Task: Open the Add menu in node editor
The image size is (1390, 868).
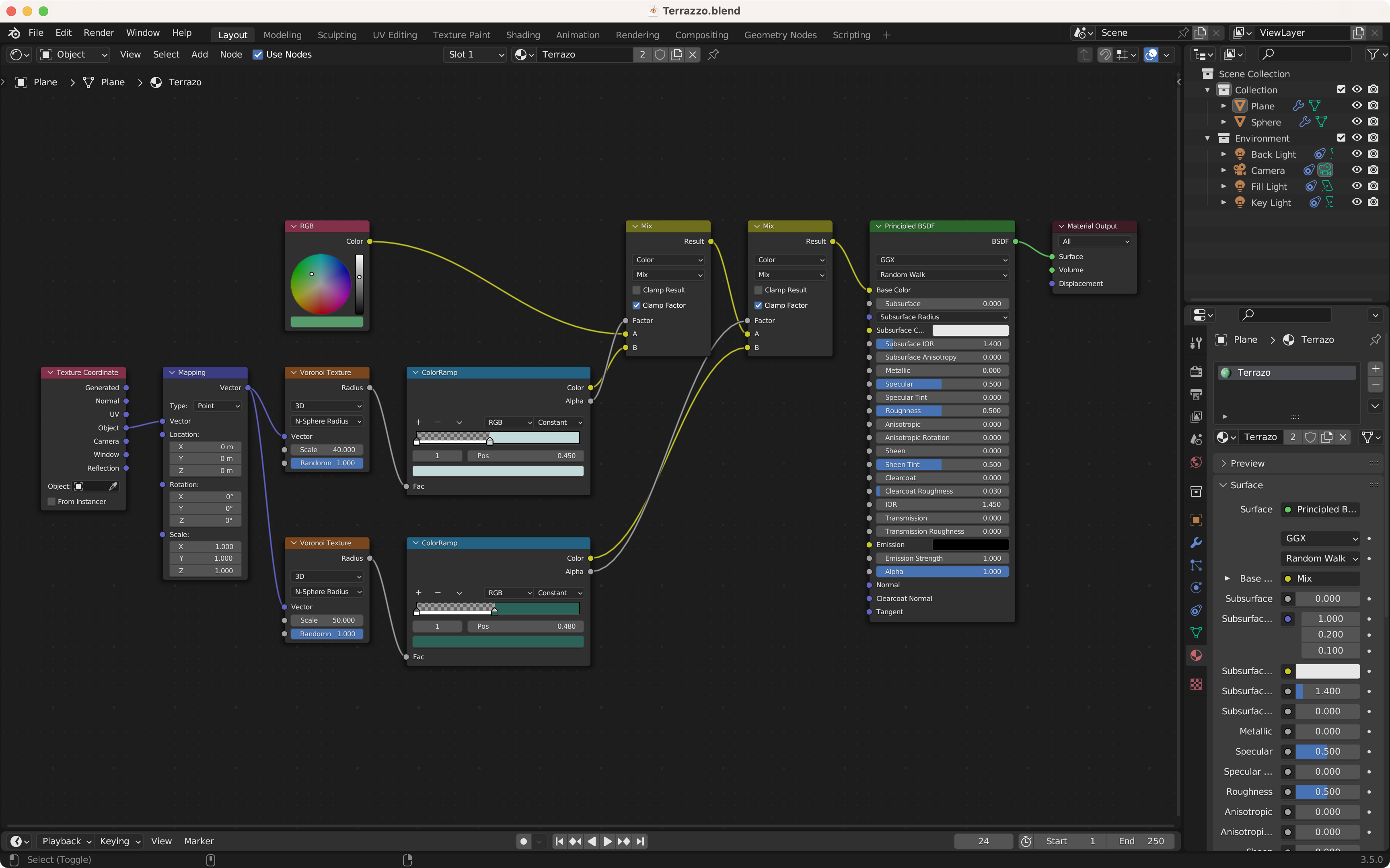Action: [199, 55]
